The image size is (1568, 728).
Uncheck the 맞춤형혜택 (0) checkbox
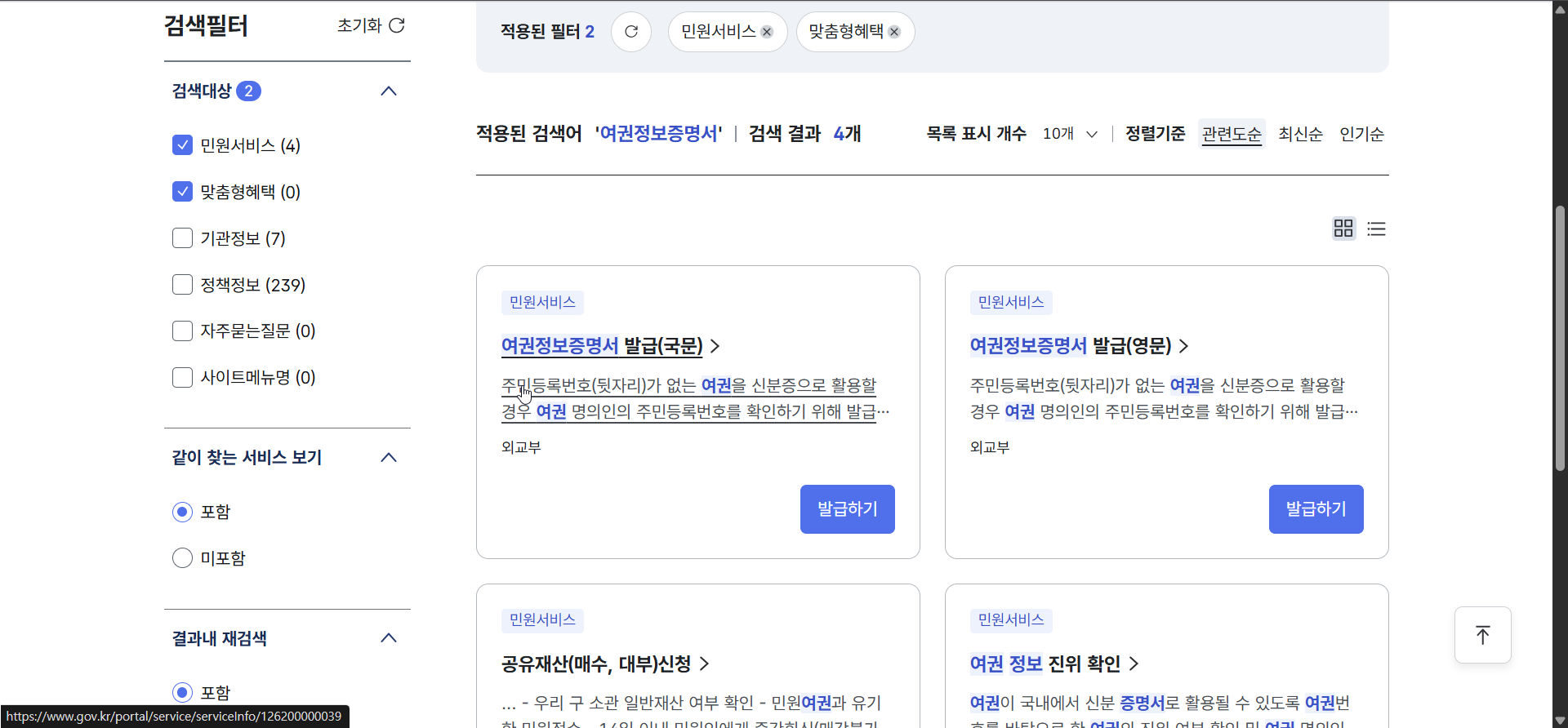point(183,192)
